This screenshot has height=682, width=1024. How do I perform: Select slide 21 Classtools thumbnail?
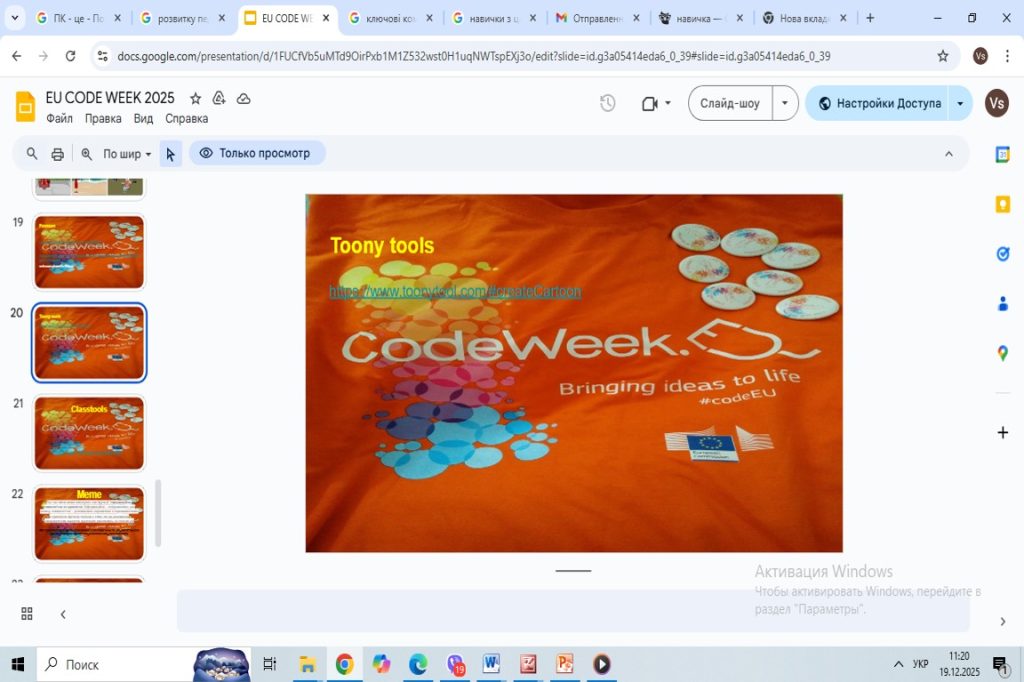coord(89,432)
